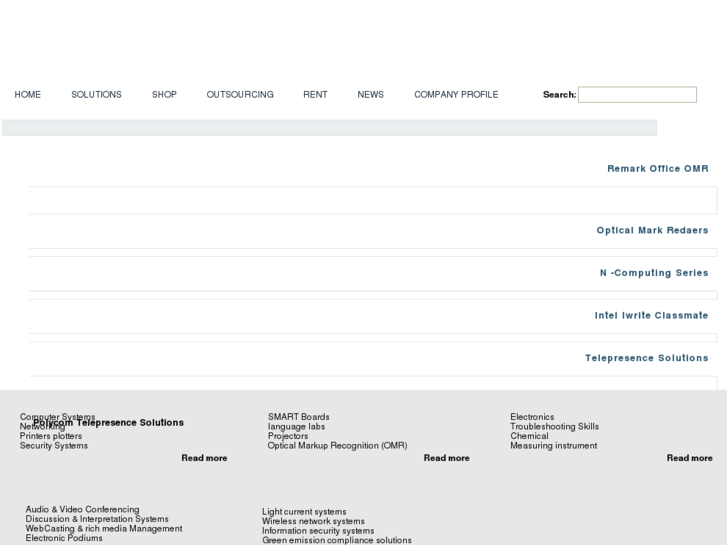Open the Remark Office OMR heading
The height and width of the screenshot is (545, 727).
click(x=658, y=168)
